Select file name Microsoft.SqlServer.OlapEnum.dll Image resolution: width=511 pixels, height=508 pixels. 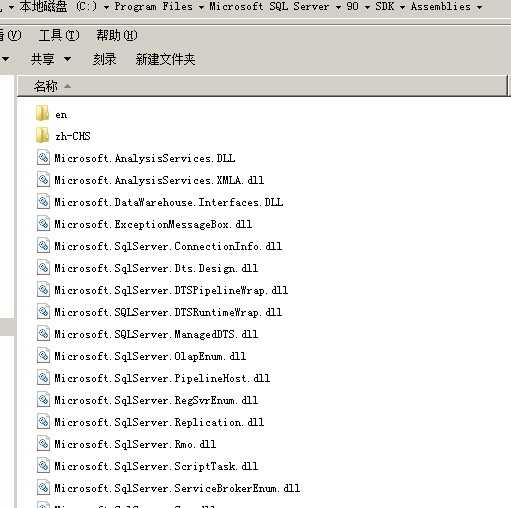point(150,356)
